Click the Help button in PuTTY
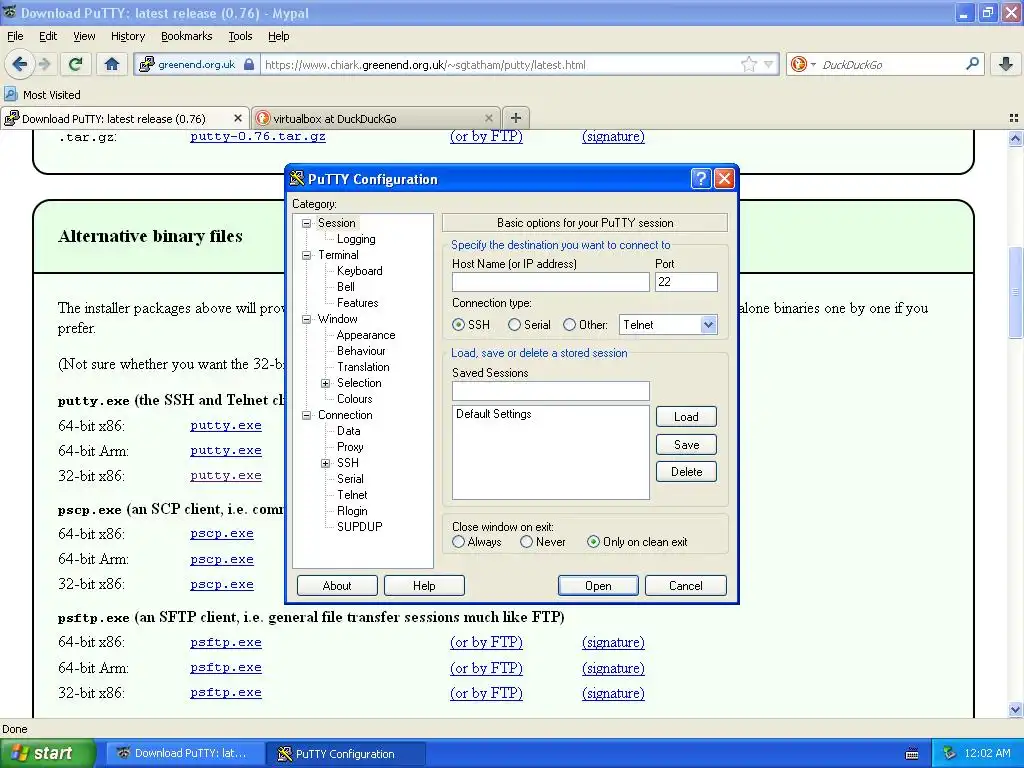Viewport: 1024px width, 768px height. click(424, 586)
